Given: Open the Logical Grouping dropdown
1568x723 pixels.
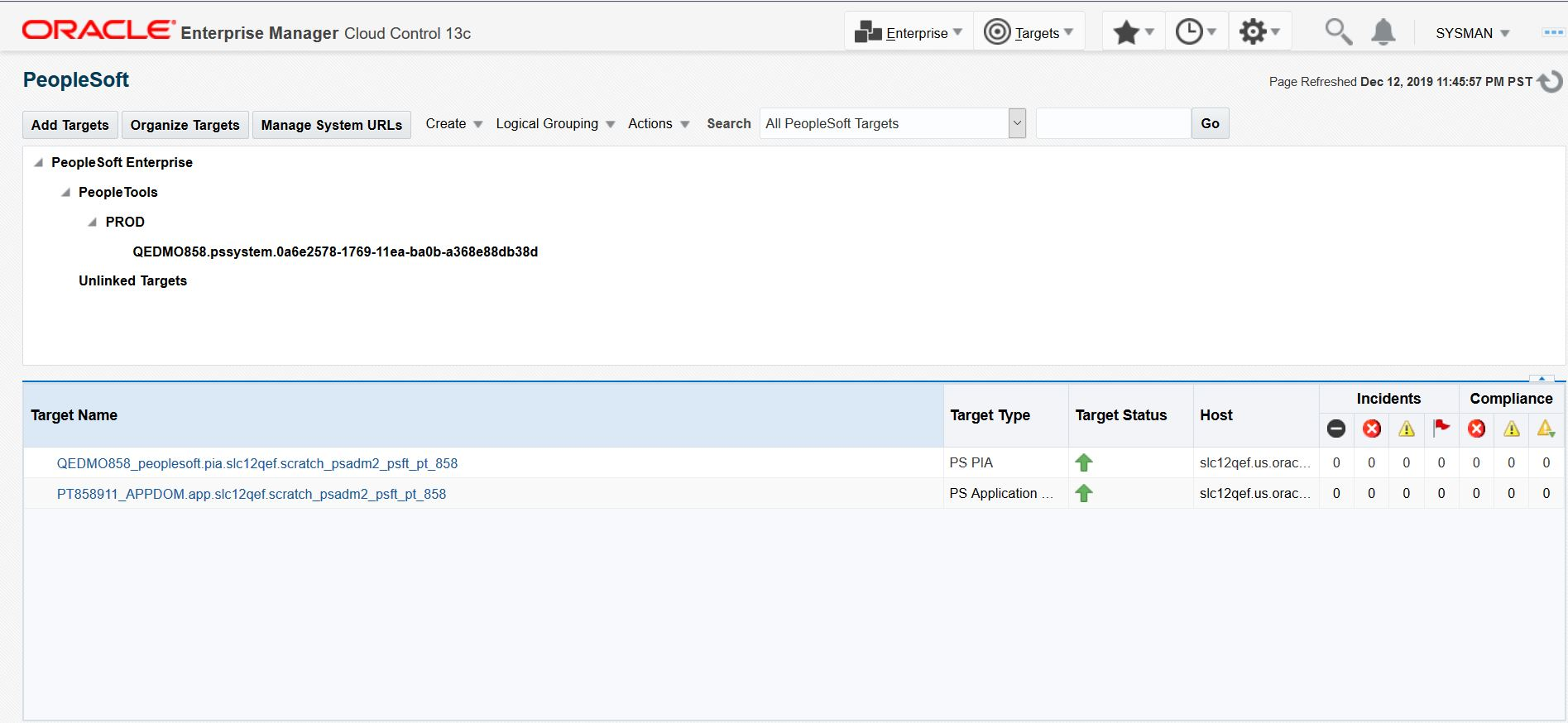Looking at the screenshot, I should click(555, 123).
